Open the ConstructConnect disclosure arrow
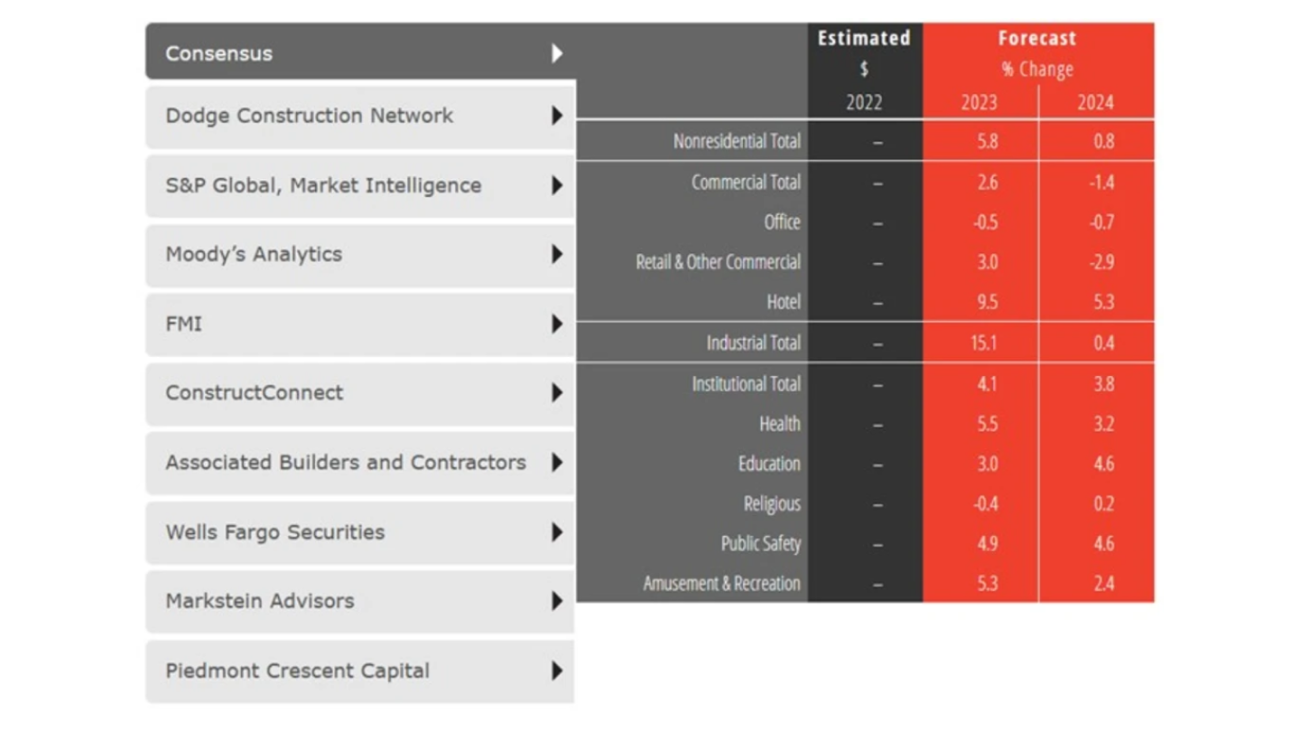The width and height of the screenshot is (1300, 731). [558, 393]
